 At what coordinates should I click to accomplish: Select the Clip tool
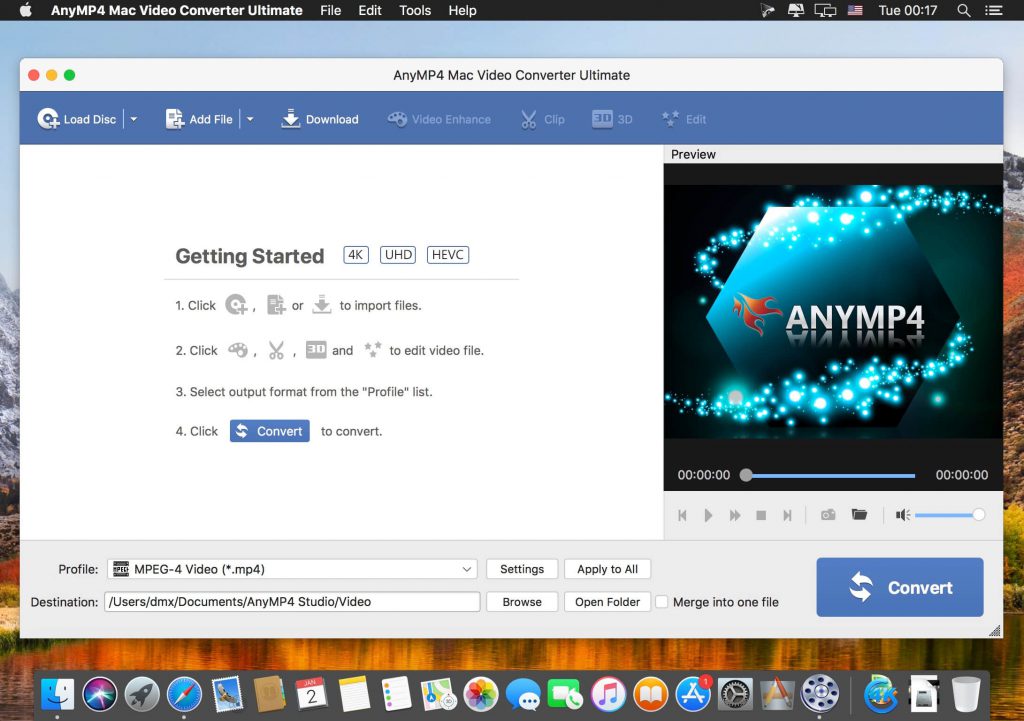tap(541, 118)
